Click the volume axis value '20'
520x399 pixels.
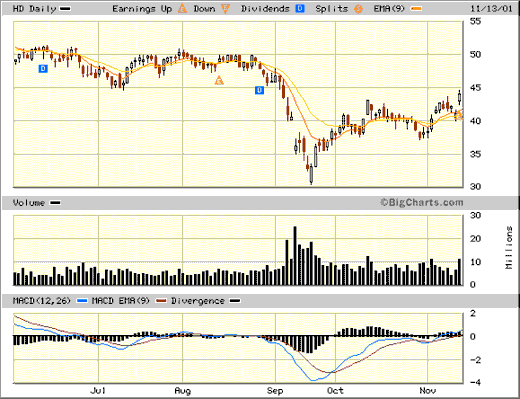point(475,239)
